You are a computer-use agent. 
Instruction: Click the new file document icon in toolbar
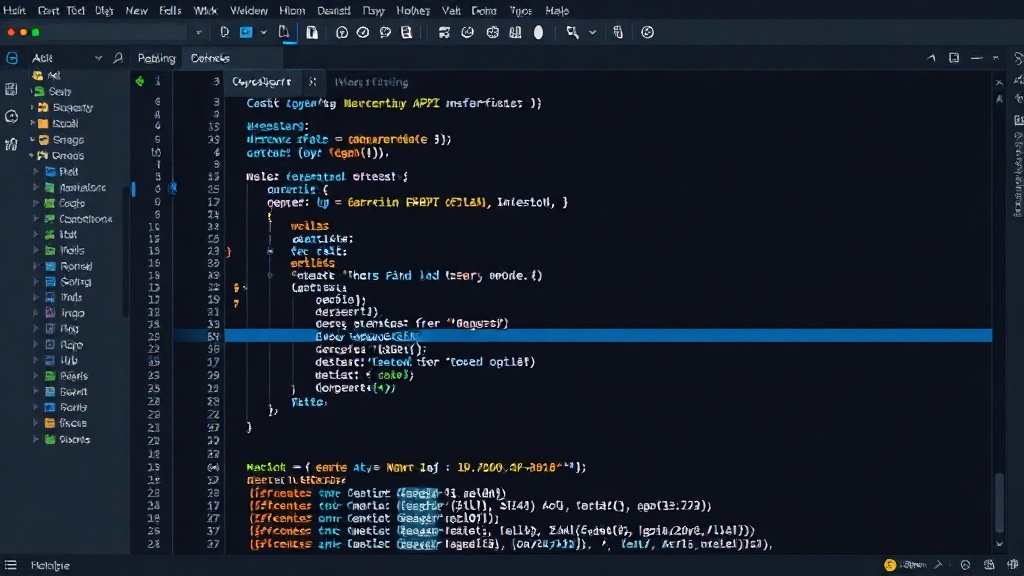tap(225, 32)
